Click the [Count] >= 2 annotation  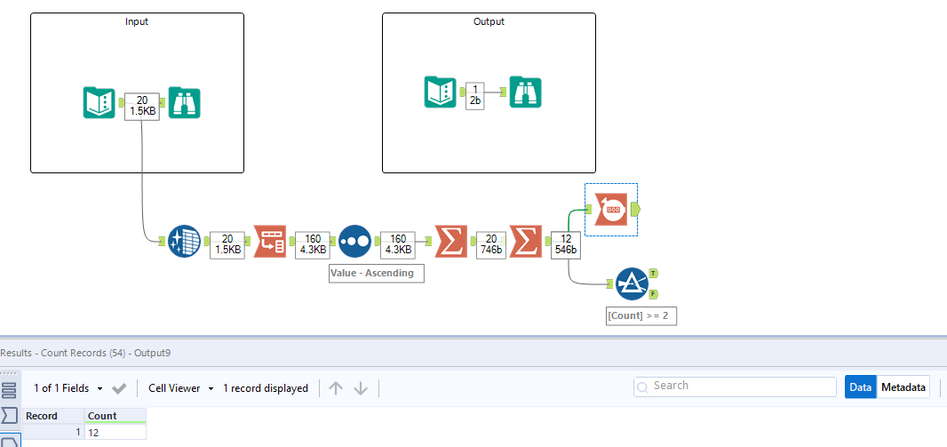pos(641,315)
